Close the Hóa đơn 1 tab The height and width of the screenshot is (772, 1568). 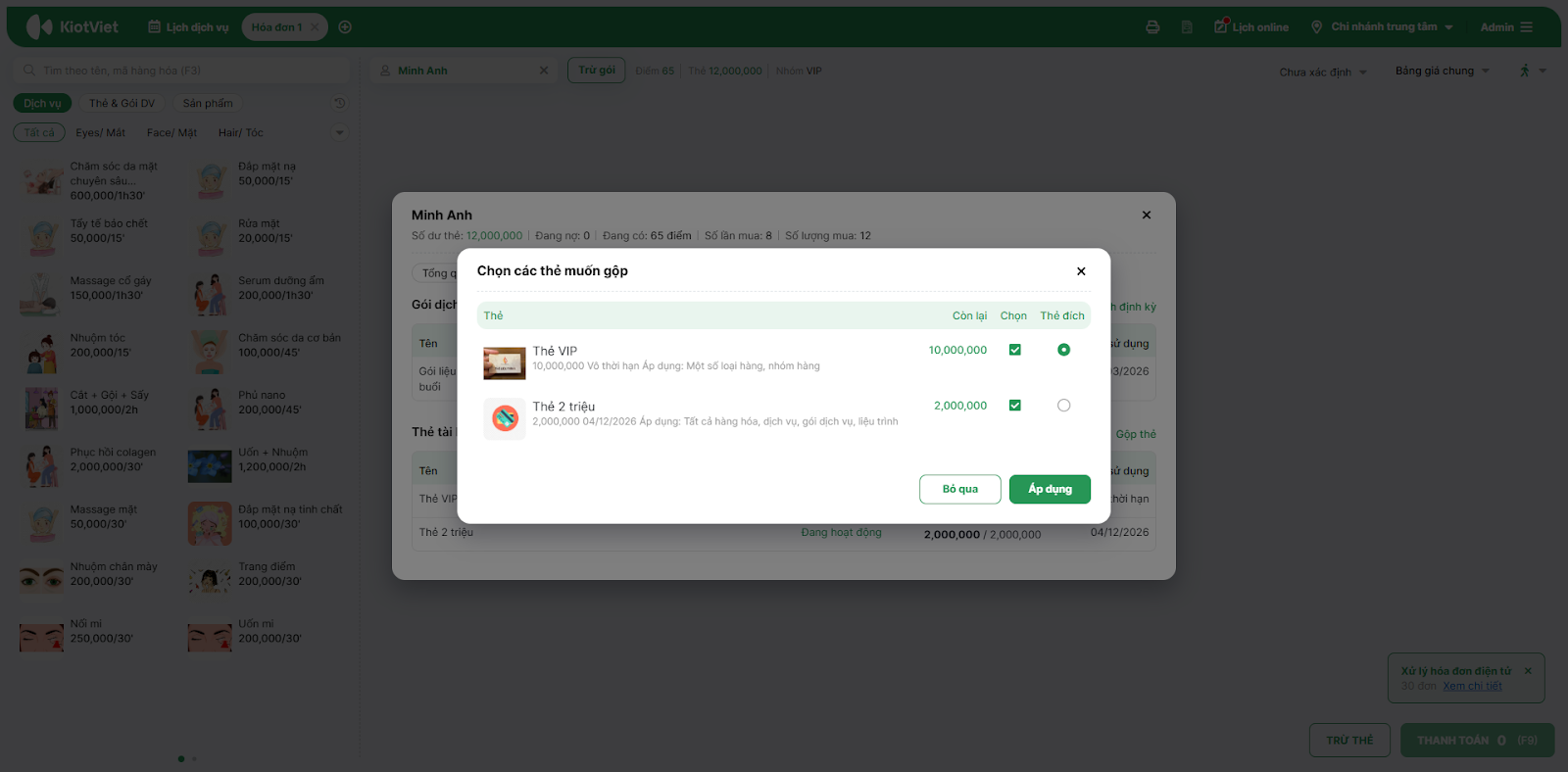coord(315,27)
